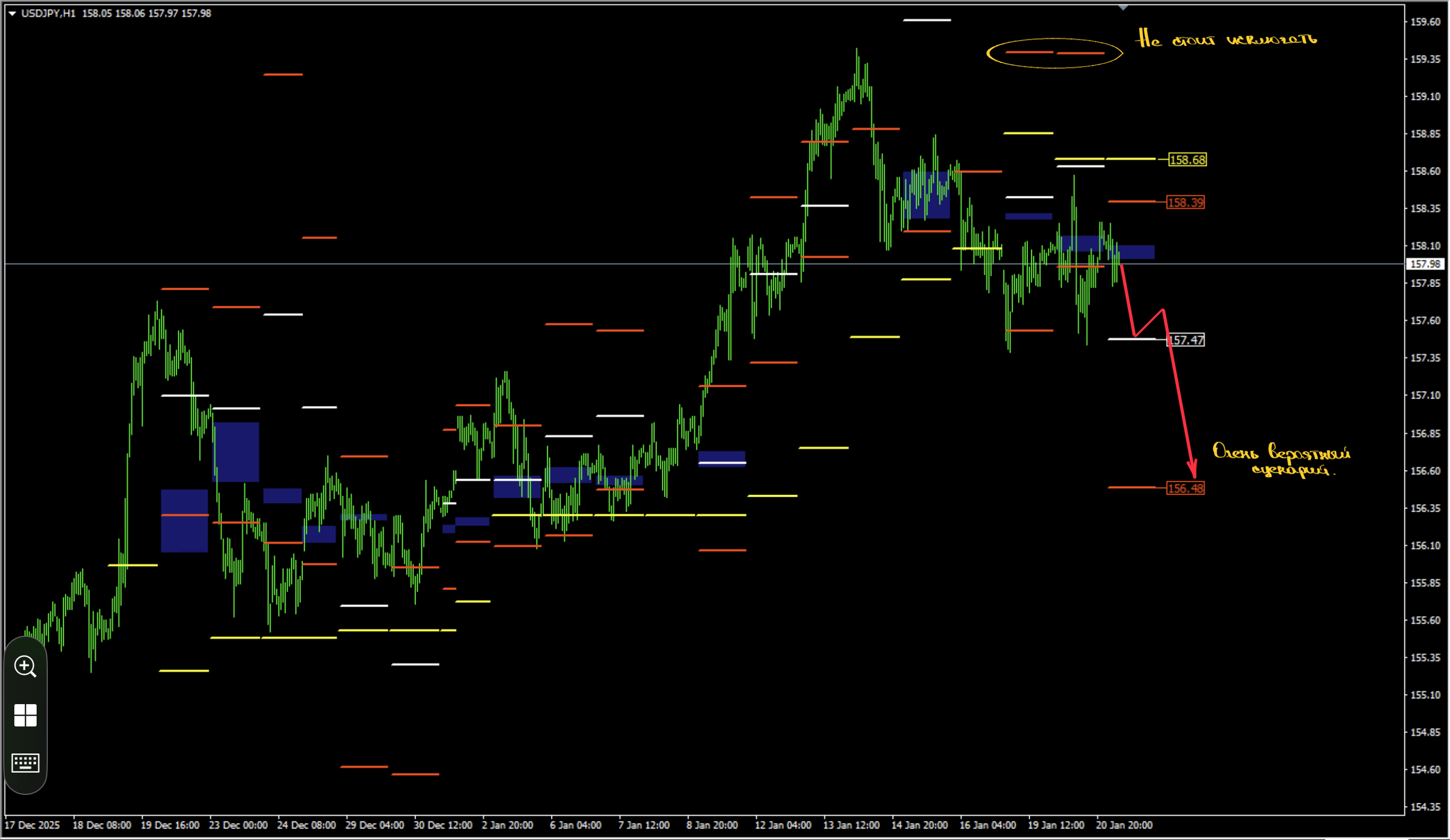Click the 2 Jan 20:00 time label
The width and height of the screenshot is (1450, 840).
(507, 825)
